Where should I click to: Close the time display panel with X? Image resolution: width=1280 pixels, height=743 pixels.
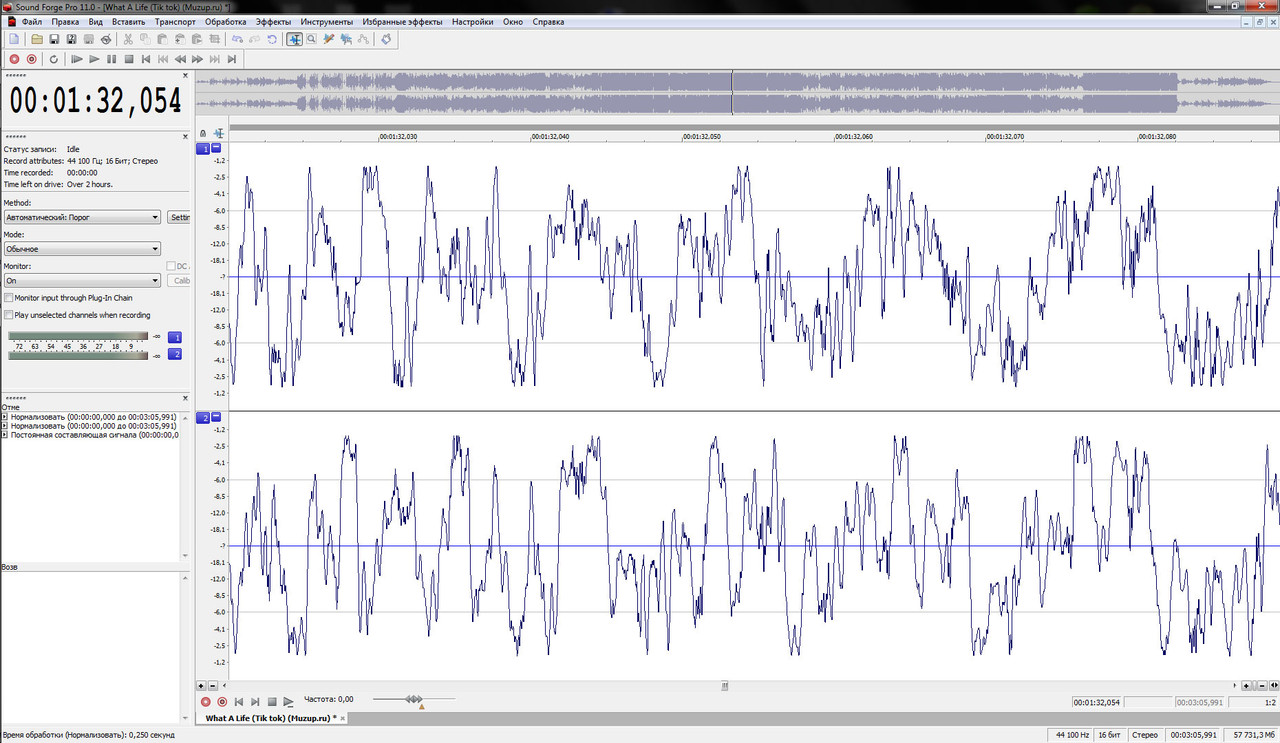(186, 75)
